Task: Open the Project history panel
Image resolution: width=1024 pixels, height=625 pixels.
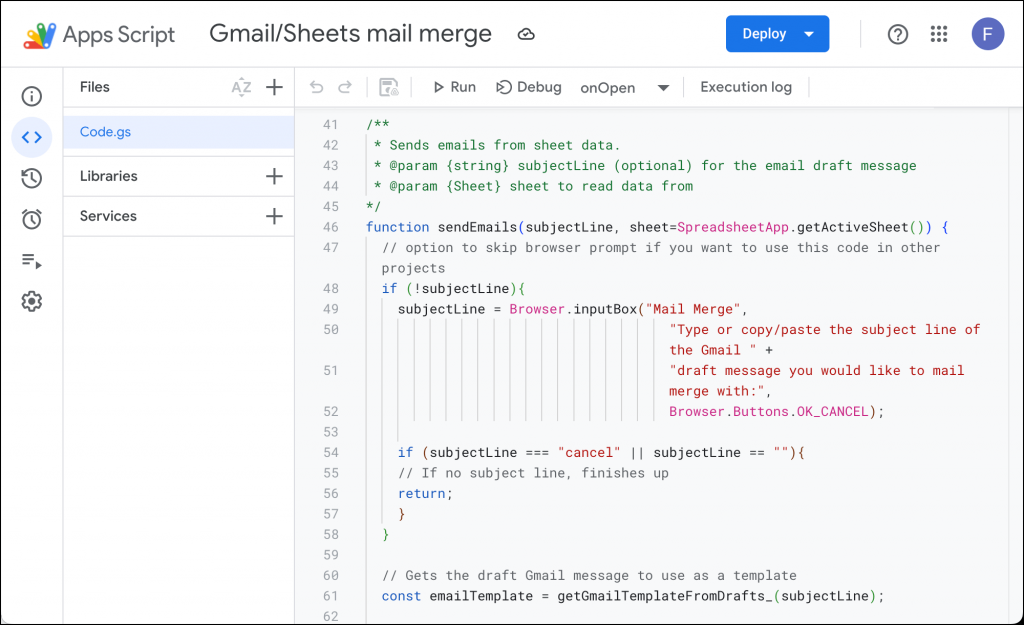Action: 31,177
